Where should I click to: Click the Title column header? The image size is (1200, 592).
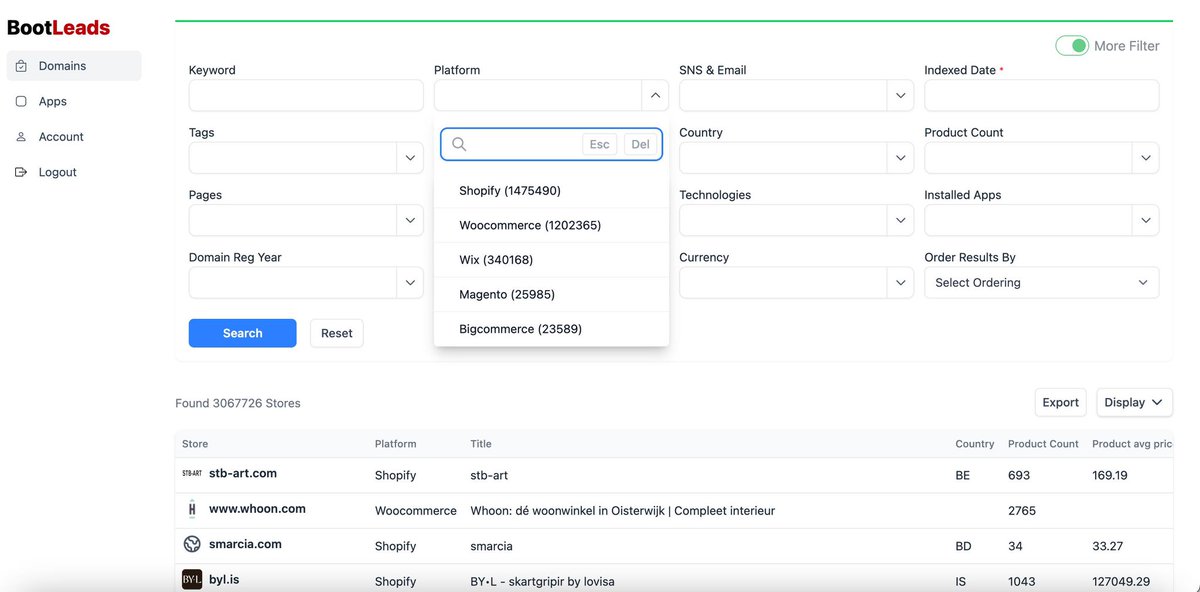[481, 444]
